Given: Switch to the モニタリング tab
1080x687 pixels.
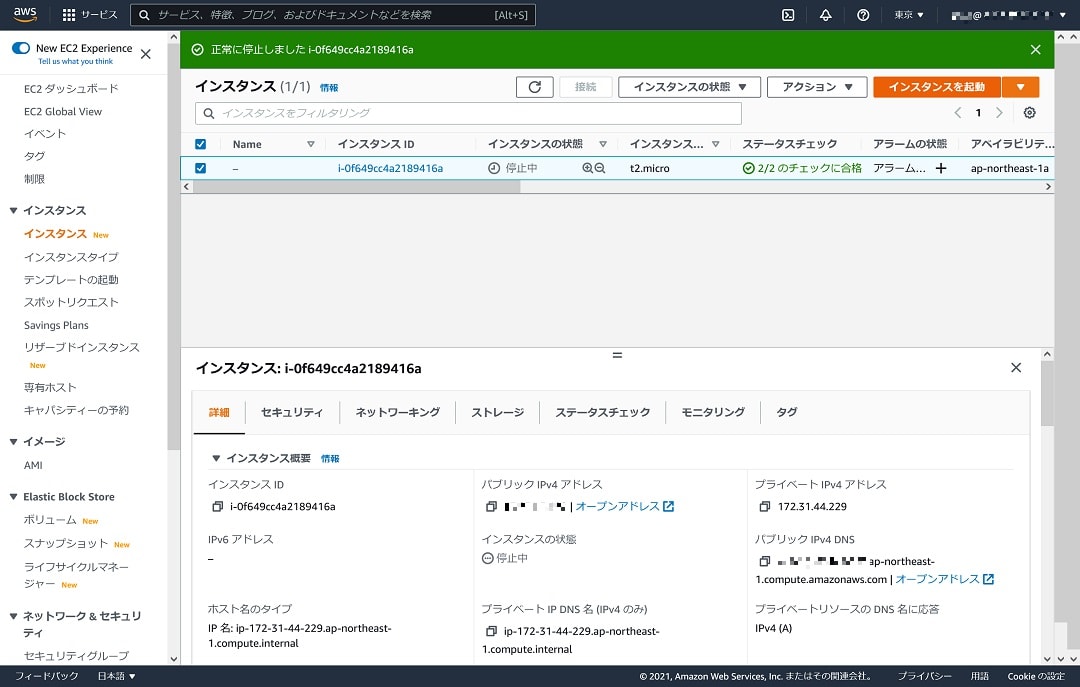Looking at the screenshot, I should [713, 412].
